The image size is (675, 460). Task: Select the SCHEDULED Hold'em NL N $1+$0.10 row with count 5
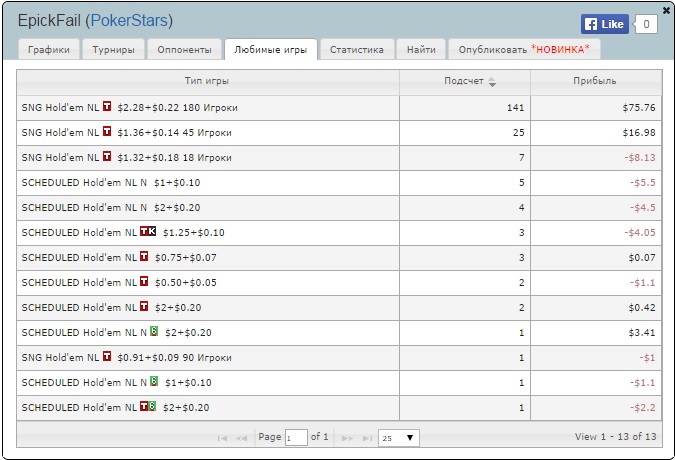(339, 182)
